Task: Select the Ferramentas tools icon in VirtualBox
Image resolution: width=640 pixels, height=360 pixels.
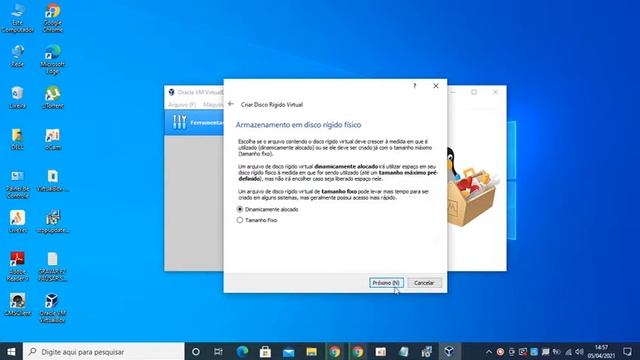Action: [x=179, y=122]
